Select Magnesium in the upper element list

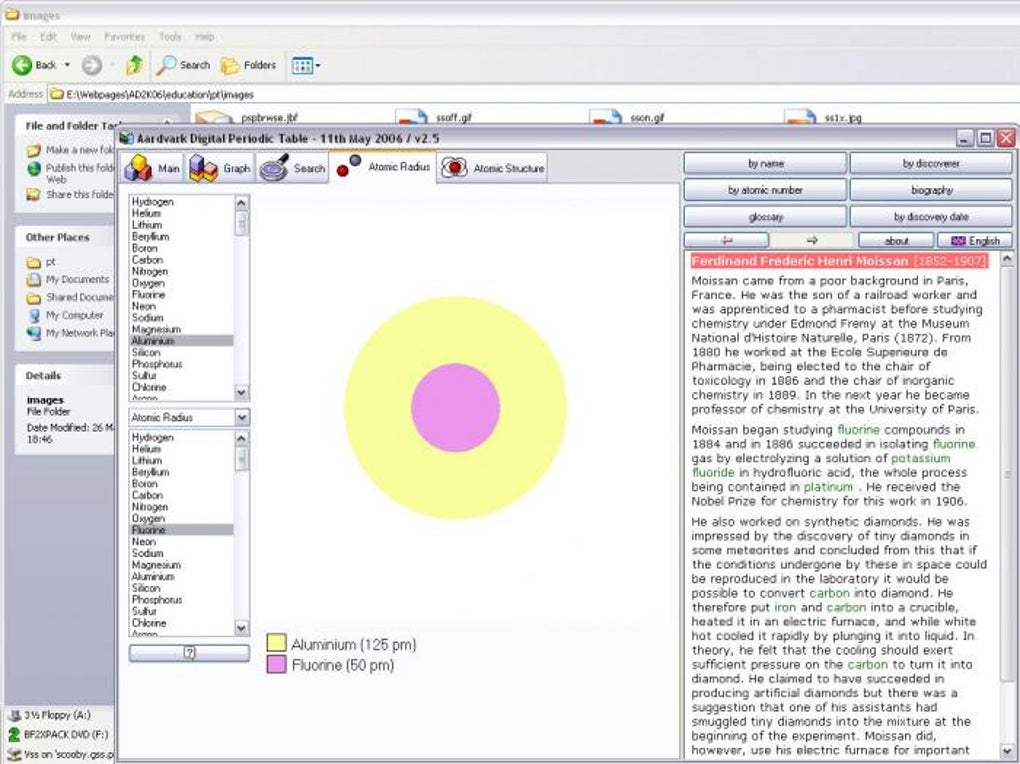156,329
